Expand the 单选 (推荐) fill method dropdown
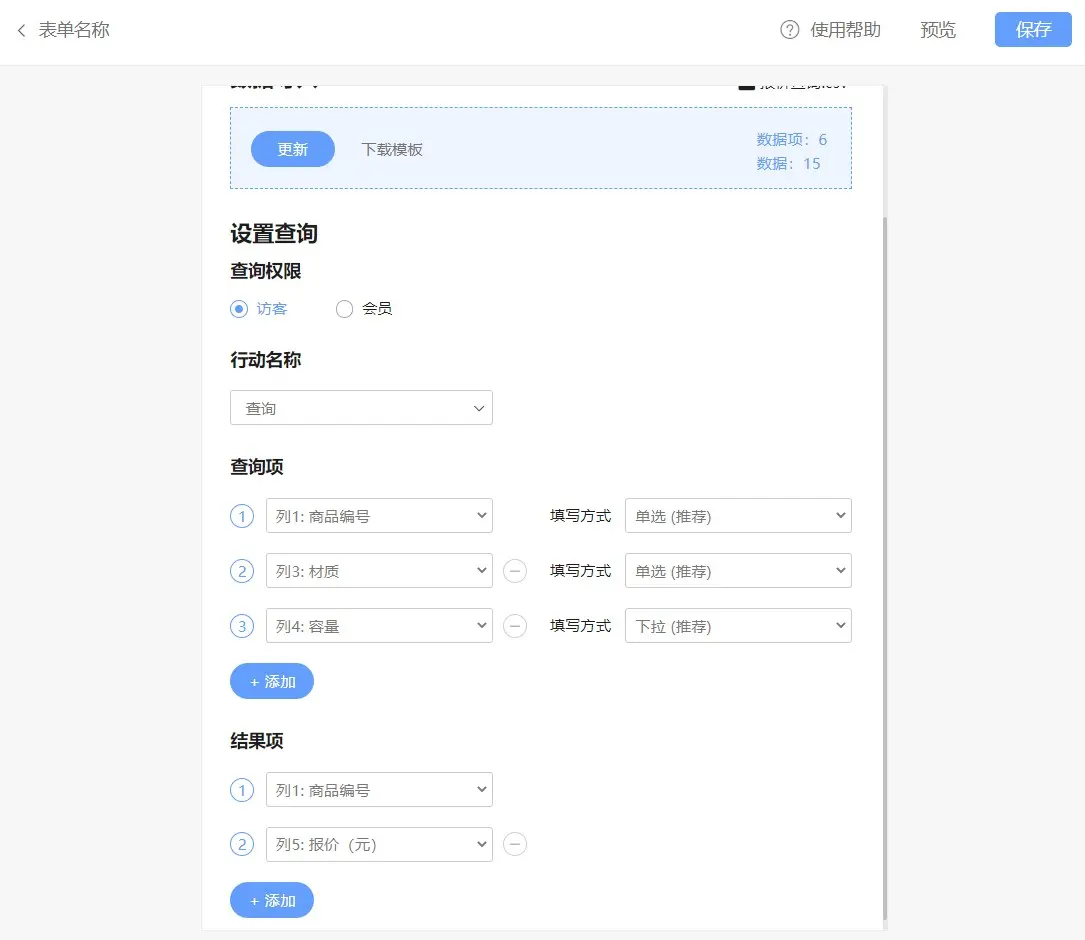The image size is (1085, 940). coord(738,516)
